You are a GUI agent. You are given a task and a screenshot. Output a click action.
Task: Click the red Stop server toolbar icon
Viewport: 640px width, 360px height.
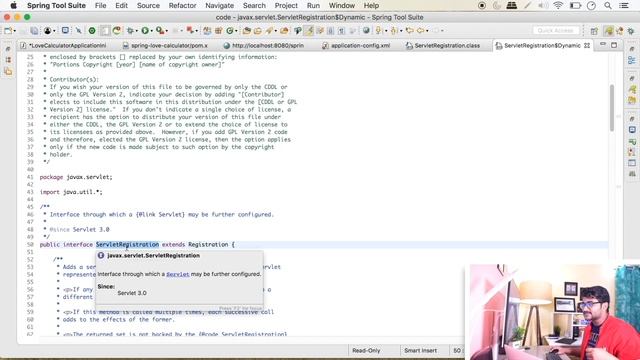click(x=190, y=30)
